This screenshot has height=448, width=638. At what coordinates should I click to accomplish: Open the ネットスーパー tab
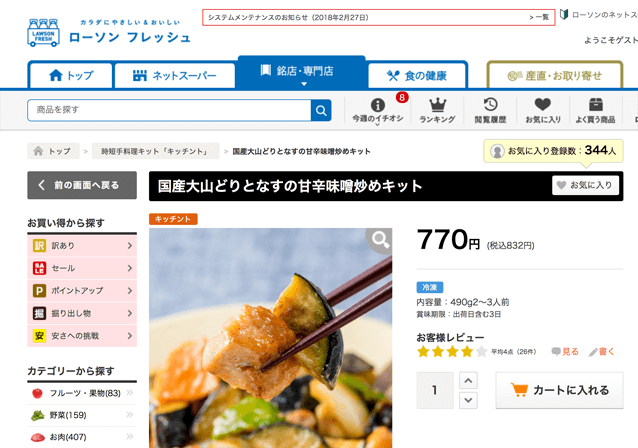pos(175,76)
